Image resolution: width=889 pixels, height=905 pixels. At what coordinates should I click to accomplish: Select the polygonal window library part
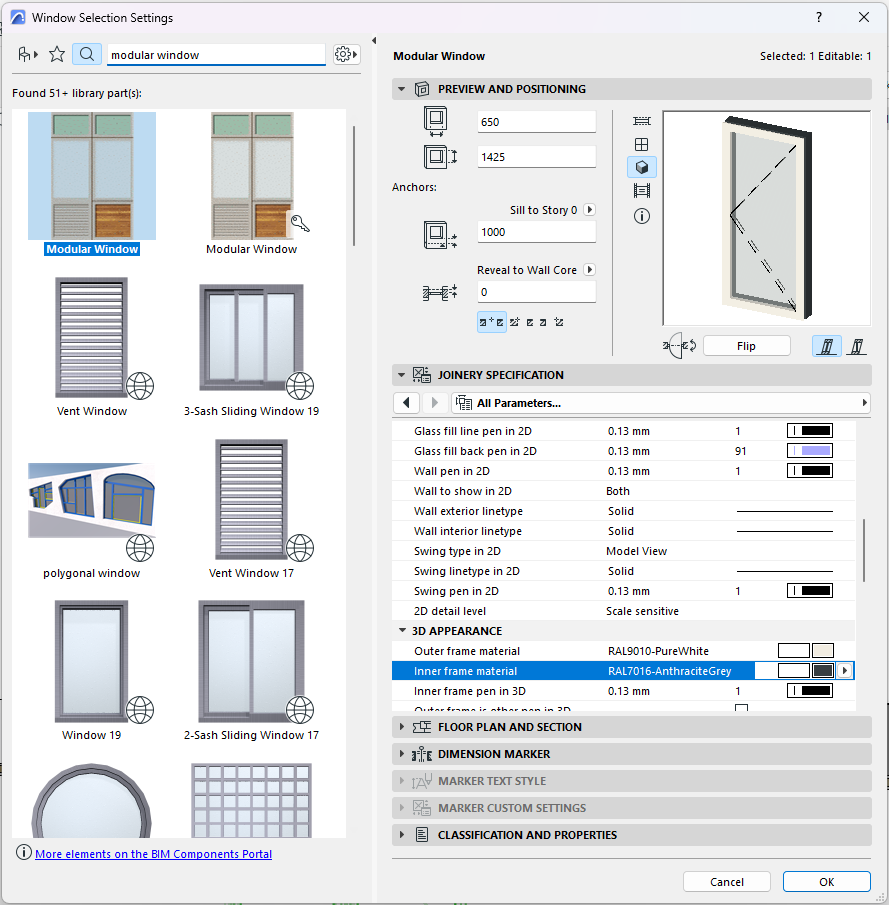click(x=92, y=500)
